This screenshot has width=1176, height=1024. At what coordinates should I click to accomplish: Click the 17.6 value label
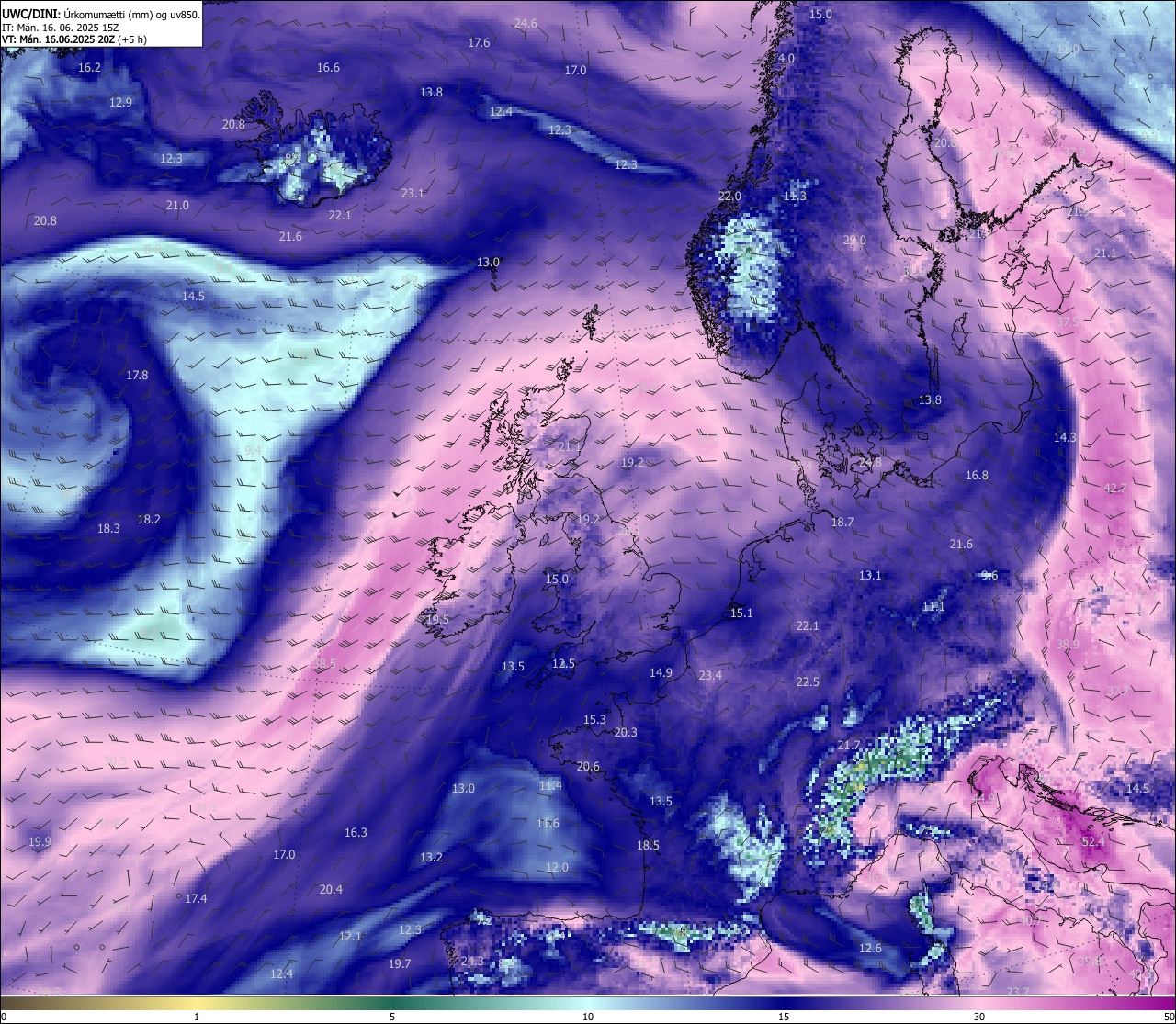coord(479,43)
